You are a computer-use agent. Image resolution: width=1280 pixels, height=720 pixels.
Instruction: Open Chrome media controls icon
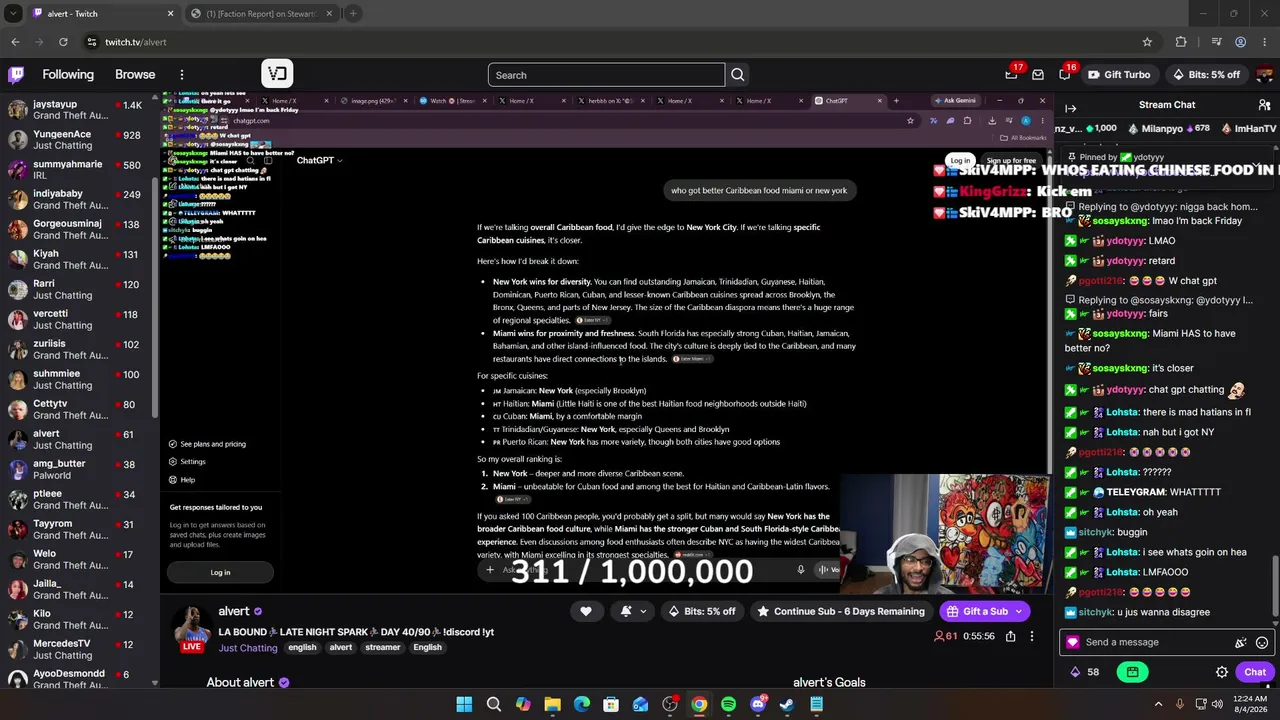point(1216,42)
